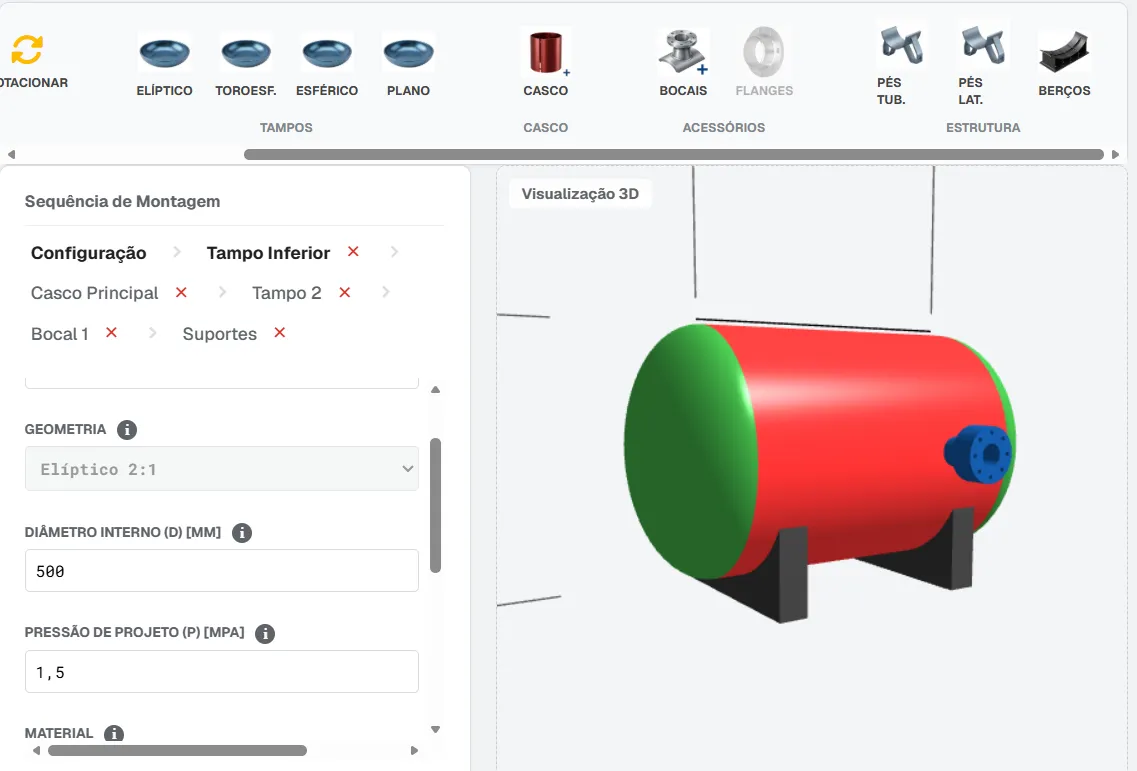Click the form panel scroll down arrow
1137x771 pixels.
(x=435, y=730)
